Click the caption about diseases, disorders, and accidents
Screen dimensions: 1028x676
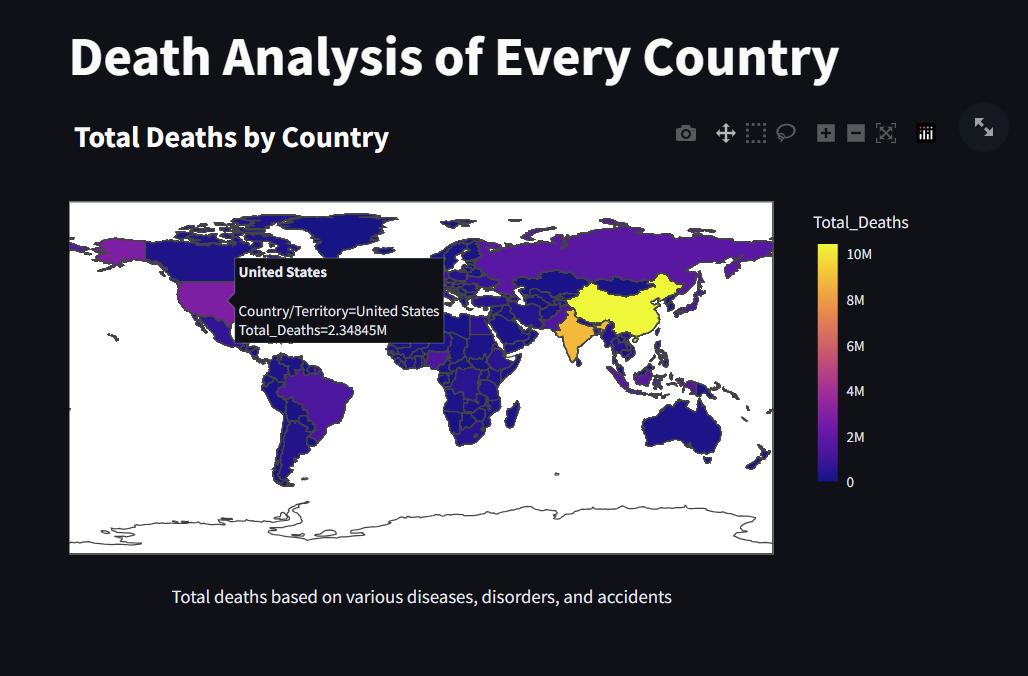pyautogui.click(x=422, y=597)
